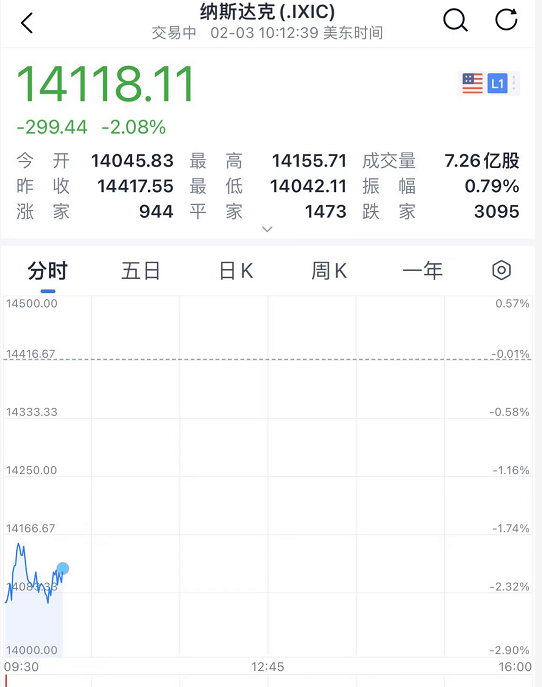
Task: Open the chart settings hexagon icon
Action: [501, 270]
